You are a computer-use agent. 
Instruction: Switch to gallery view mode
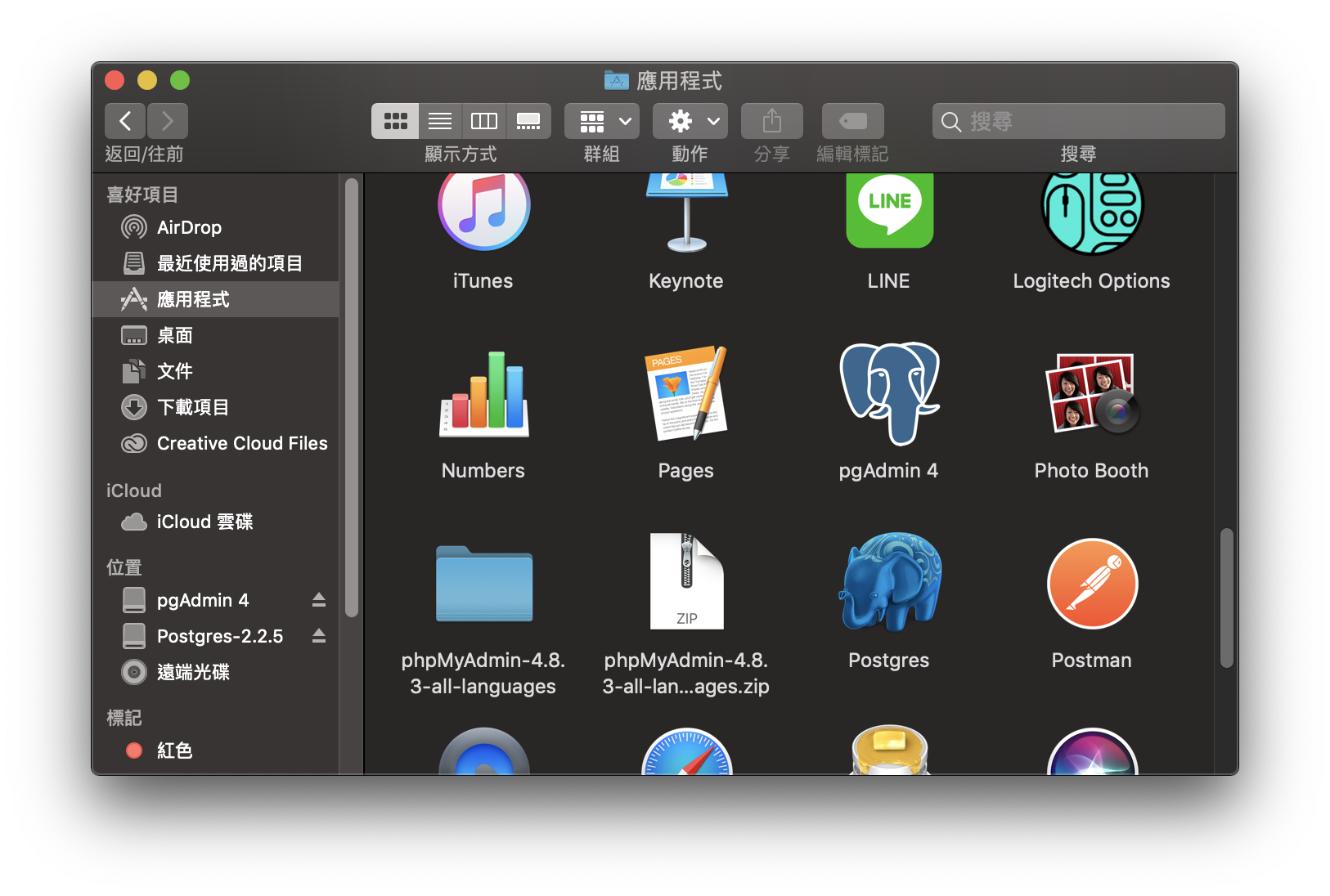point(528,121)
